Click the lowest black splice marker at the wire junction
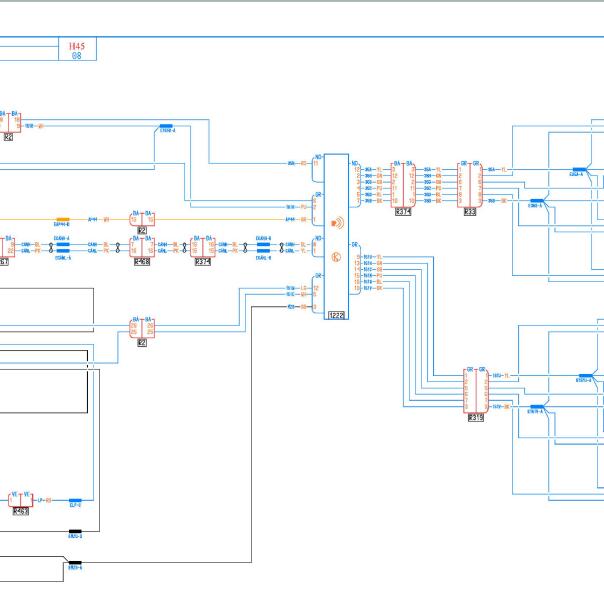The width and height of the screenshot is (604, 603). [x=75, y=563]
